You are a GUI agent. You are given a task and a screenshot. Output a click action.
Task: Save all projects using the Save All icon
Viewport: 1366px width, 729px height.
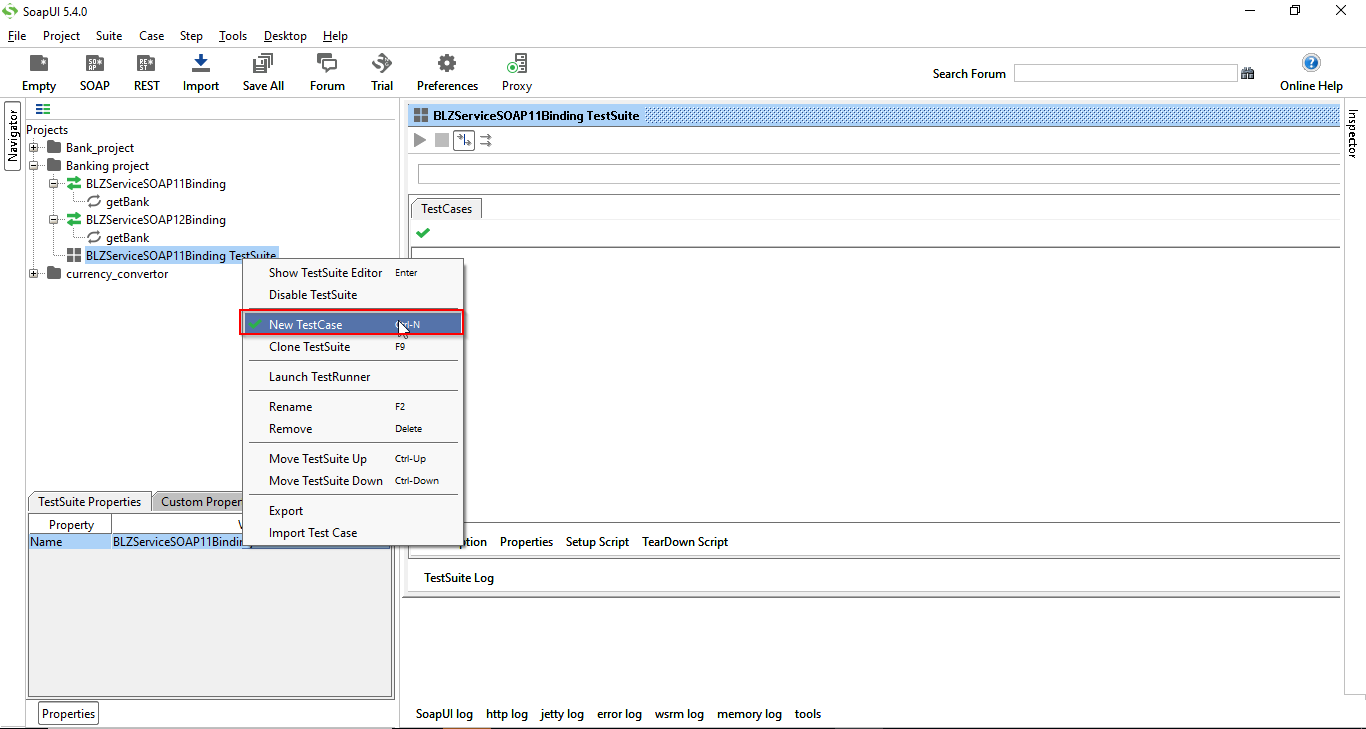(x=262, y=71)
